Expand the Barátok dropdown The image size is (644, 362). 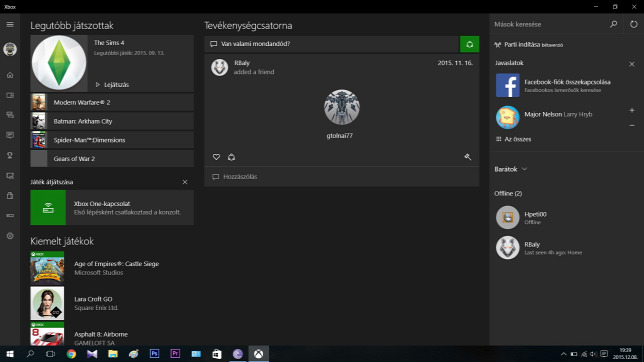(x=511, y=169)
